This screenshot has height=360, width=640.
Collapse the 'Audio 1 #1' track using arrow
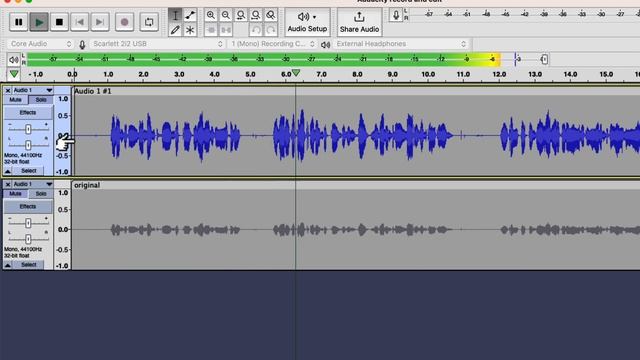click(x=8, y=171)
